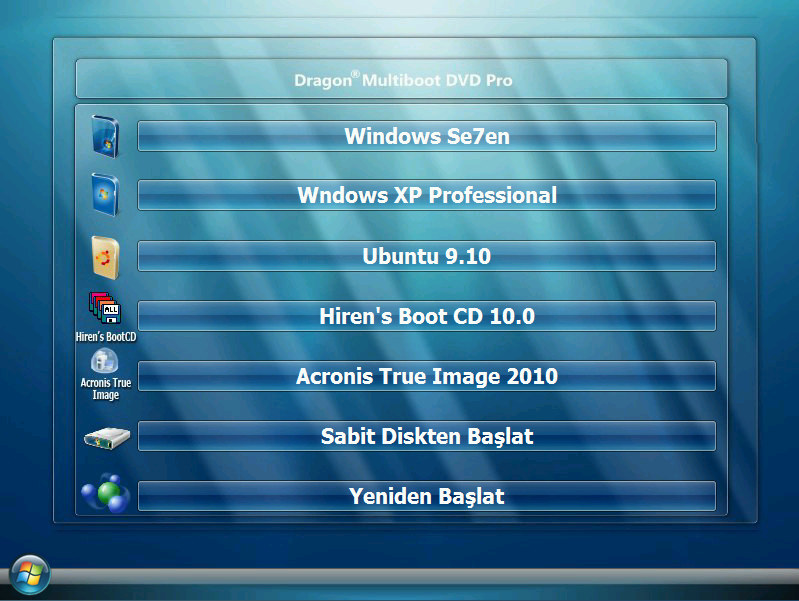Viewport: 799px width, 601px height.
Task: Choose Yeniden Başlat to reboot
Action: point(427,496)
